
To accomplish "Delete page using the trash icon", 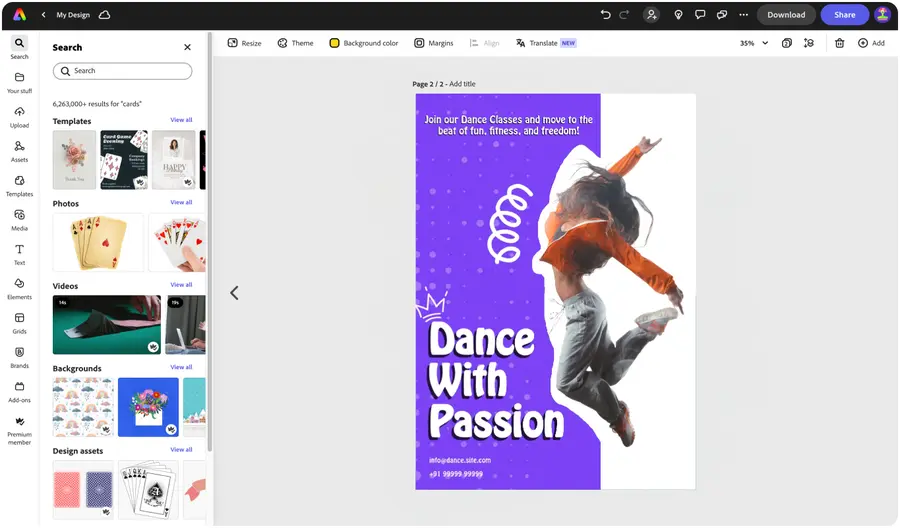I will coord(839,43).
